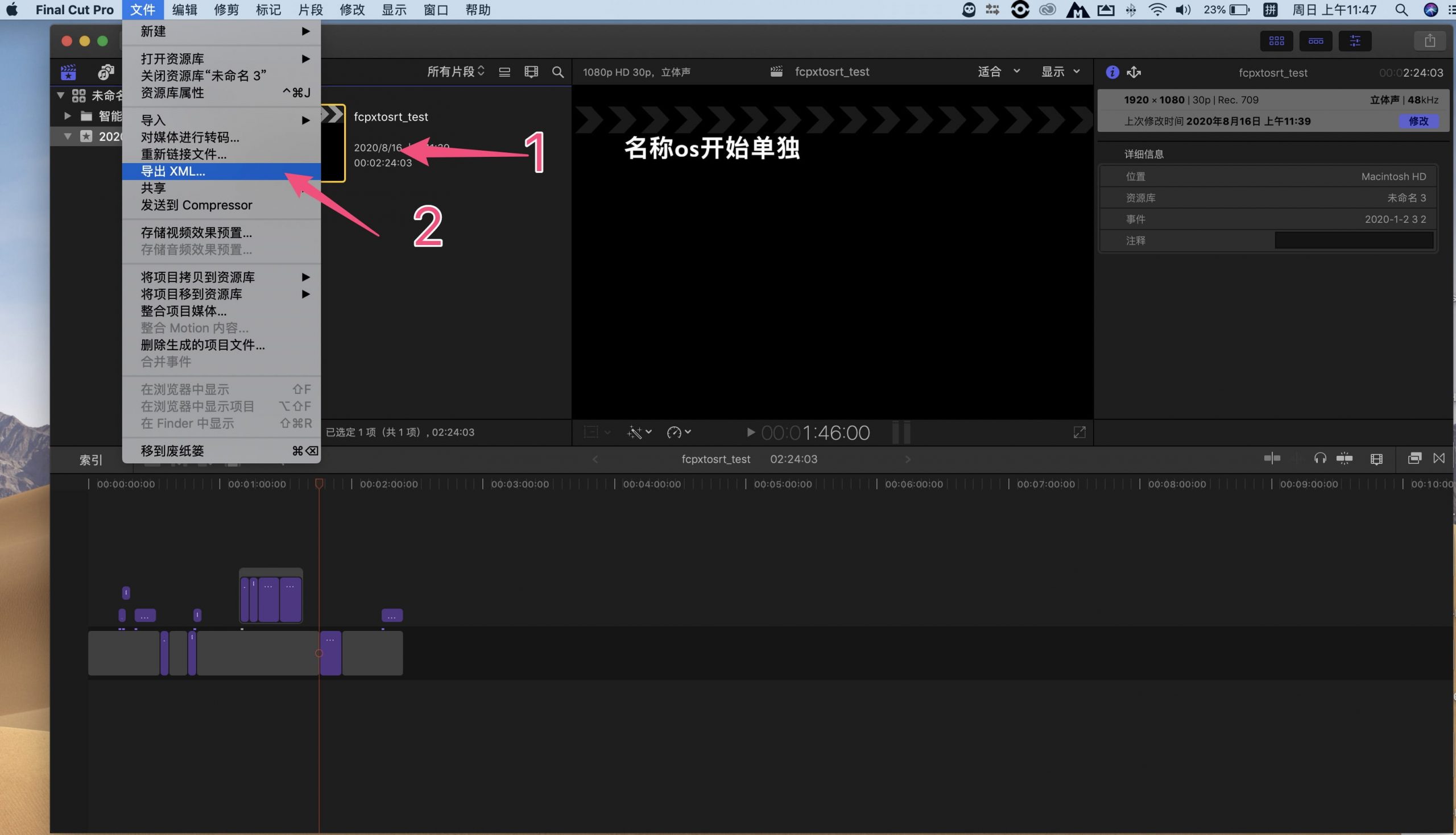Select 发送到 Compressor menu item
1456x835 pixels.
click(x=221, y=205)
